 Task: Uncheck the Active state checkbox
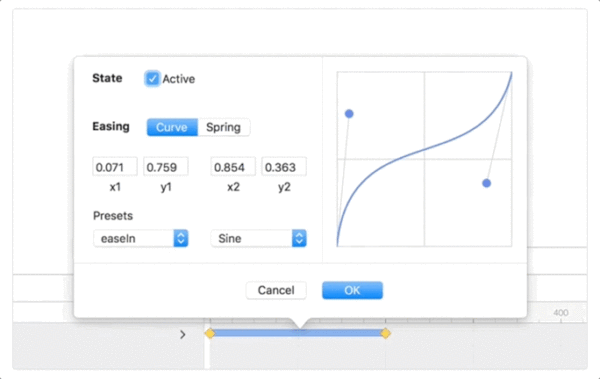tap(152, 79)
